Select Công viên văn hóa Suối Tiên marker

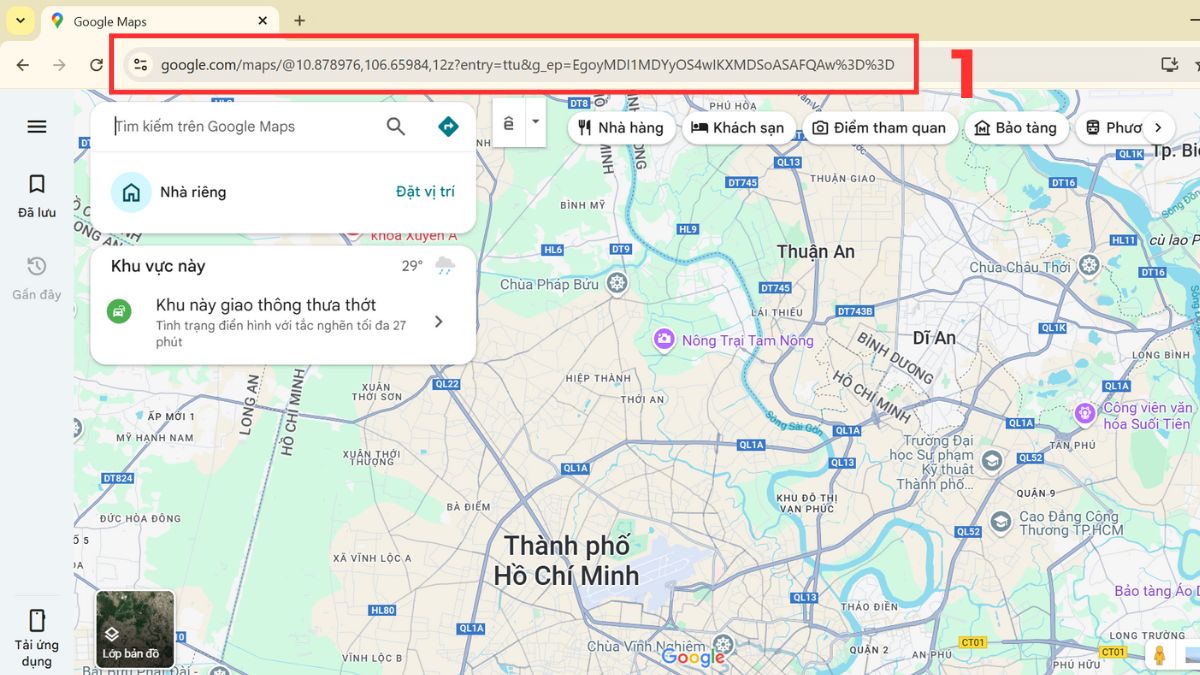click(x=1085, y=413)
